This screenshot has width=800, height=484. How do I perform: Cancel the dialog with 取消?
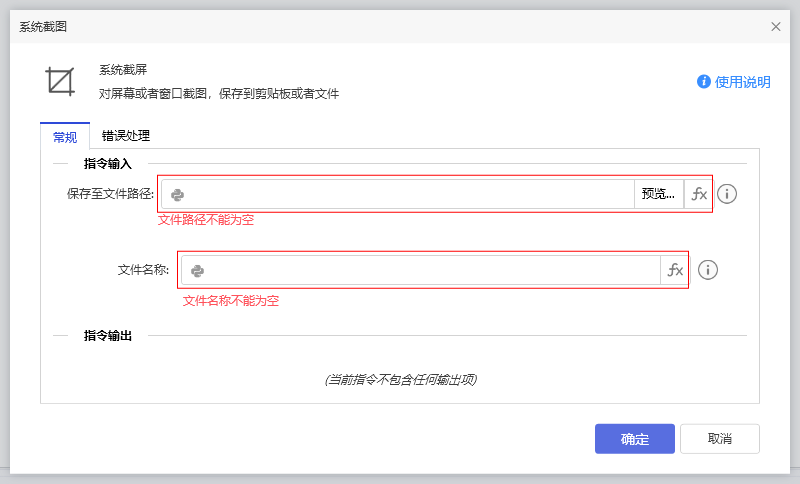point(719,439)
